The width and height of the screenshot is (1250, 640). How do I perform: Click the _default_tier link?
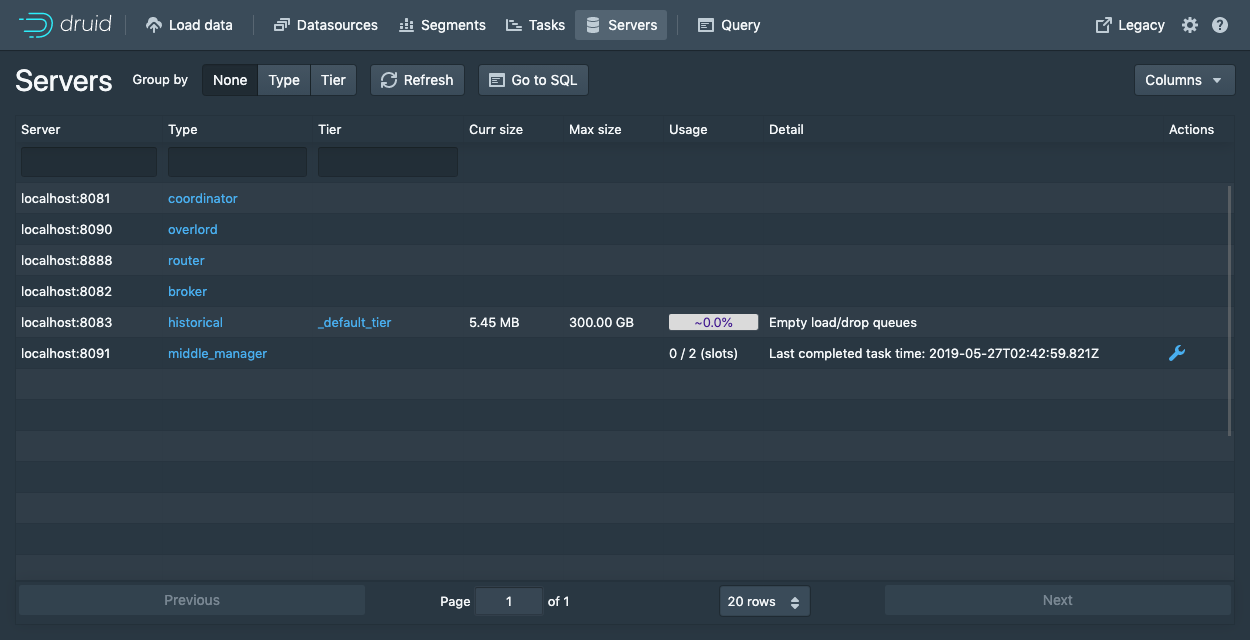coord(355,322)
